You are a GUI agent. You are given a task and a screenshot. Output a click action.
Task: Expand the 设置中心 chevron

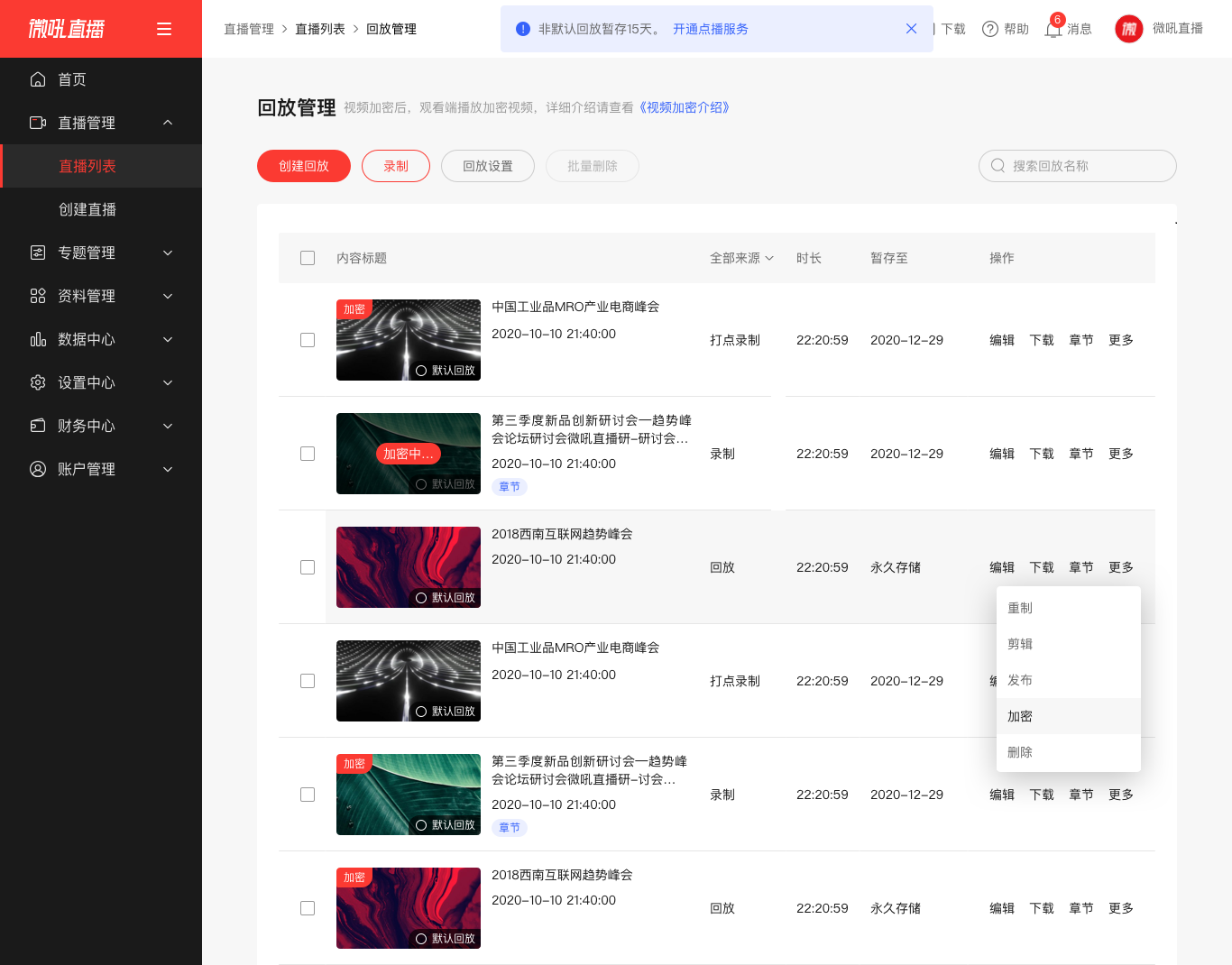[168, 382]
